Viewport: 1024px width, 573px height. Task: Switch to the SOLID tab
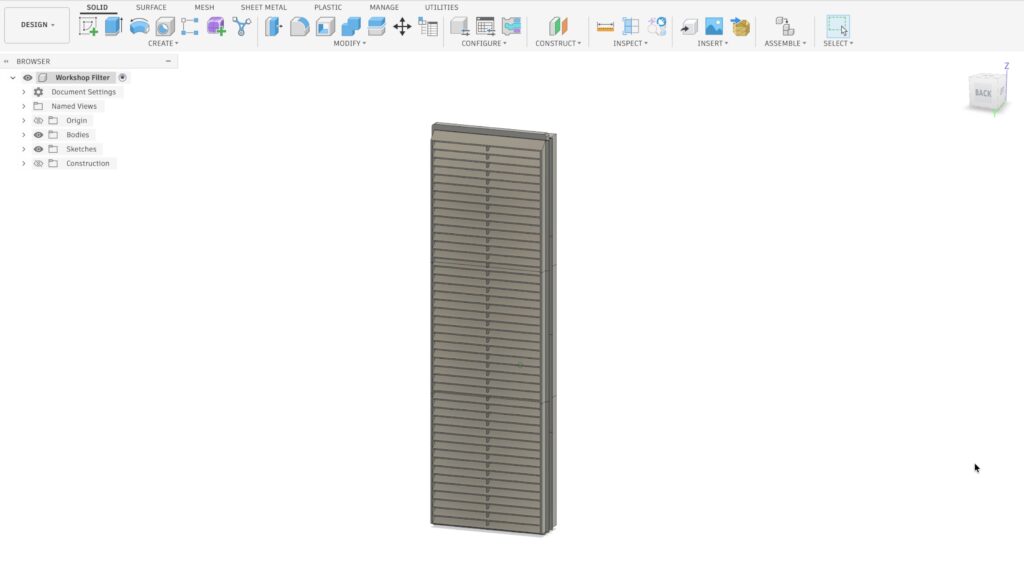point(97,7)
